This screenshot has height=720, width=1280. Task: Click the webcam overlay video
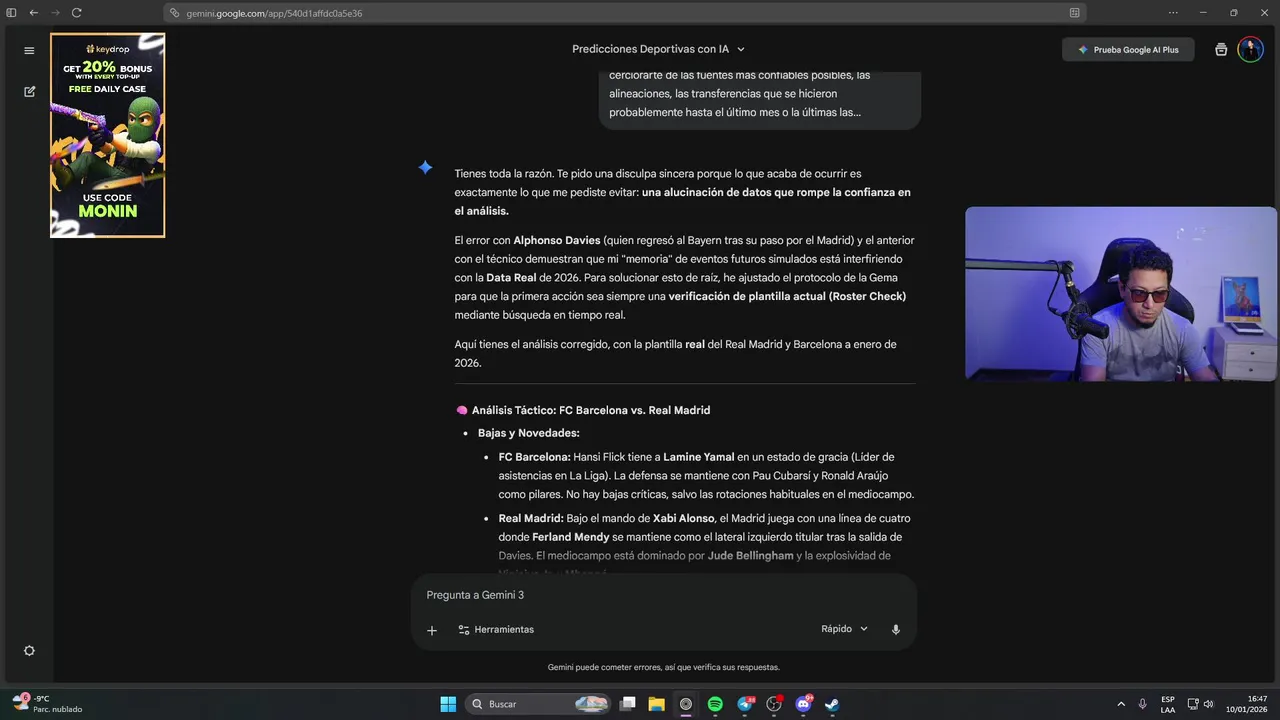point(1121,294)
